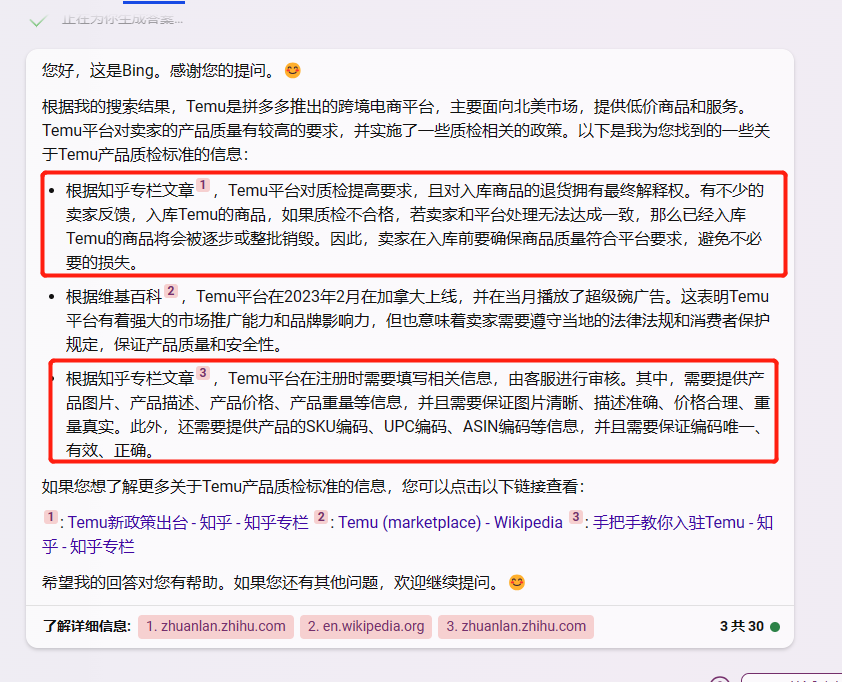Click the footnote badge 1 in references line
Viewport: 842px width, 682px height.
click(x=50, y=519)
